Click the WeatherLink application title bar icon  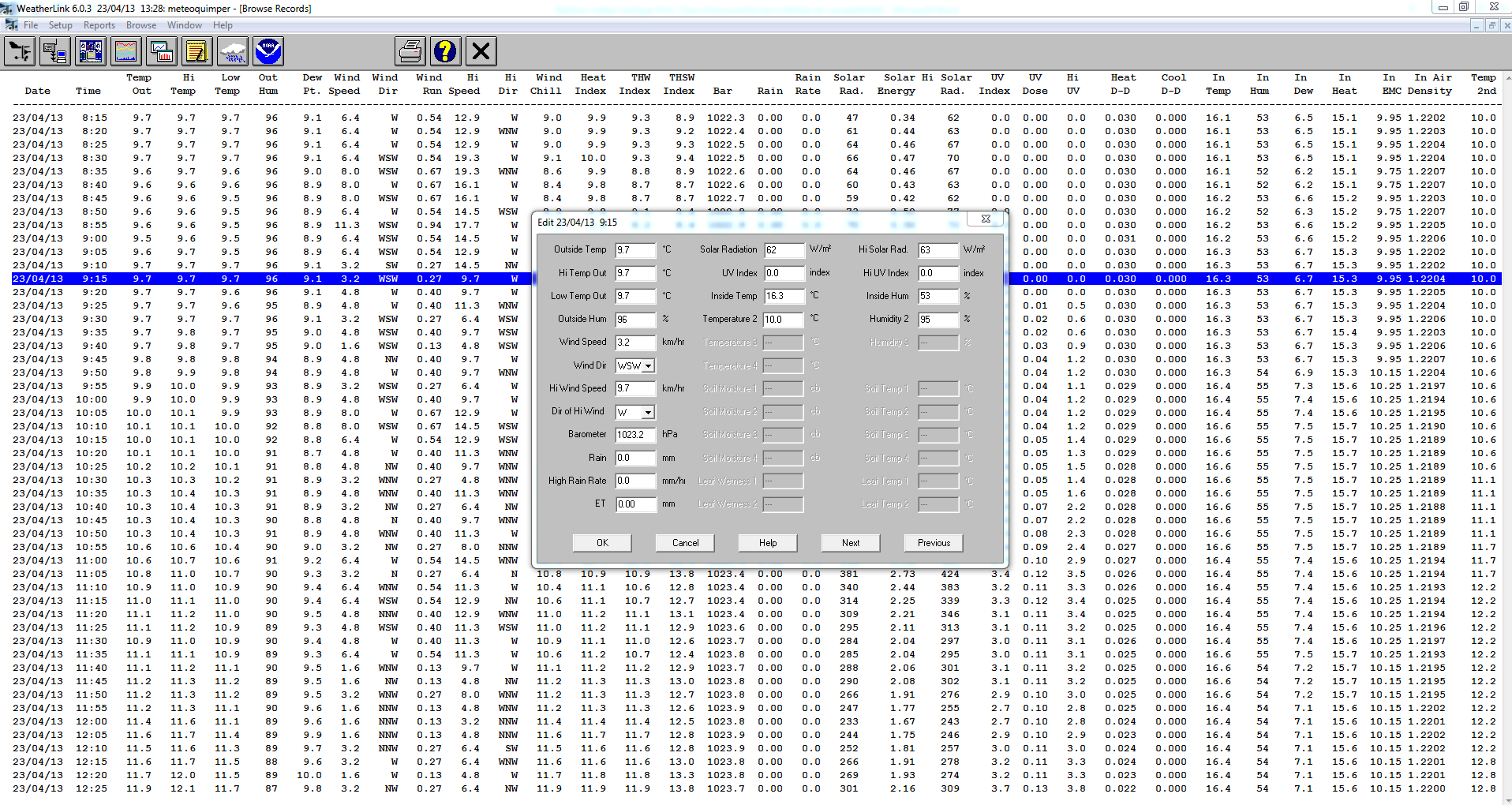[8, 8]
